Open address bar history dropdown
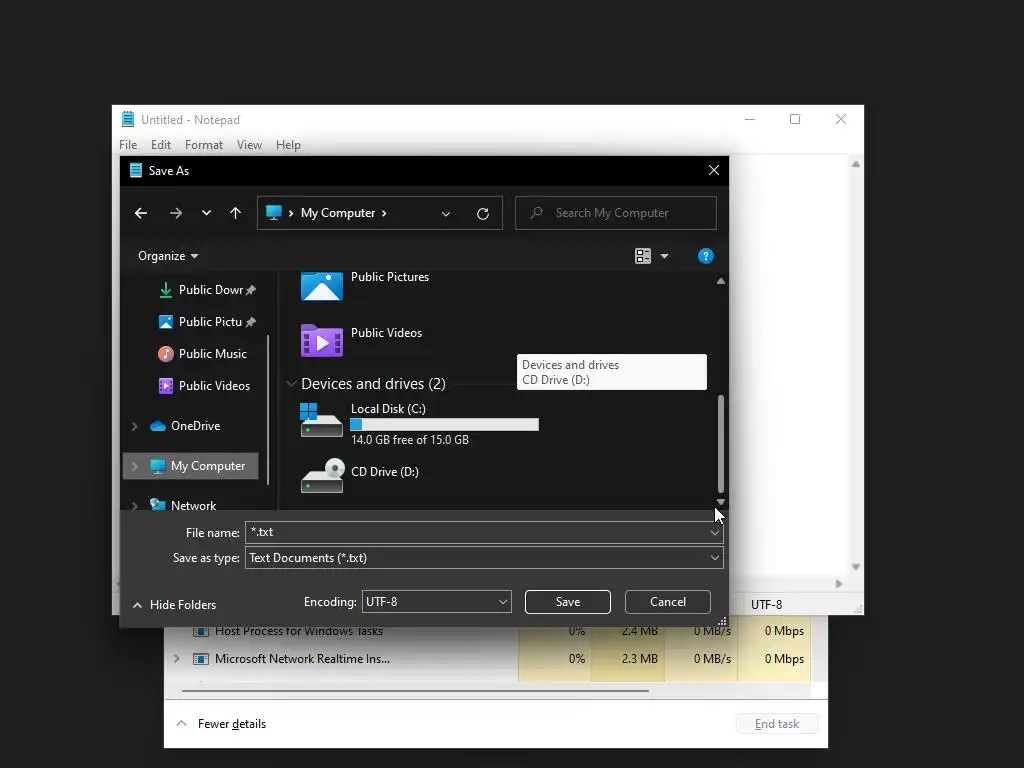This screenshot has height=768, width=1024. 446,214
